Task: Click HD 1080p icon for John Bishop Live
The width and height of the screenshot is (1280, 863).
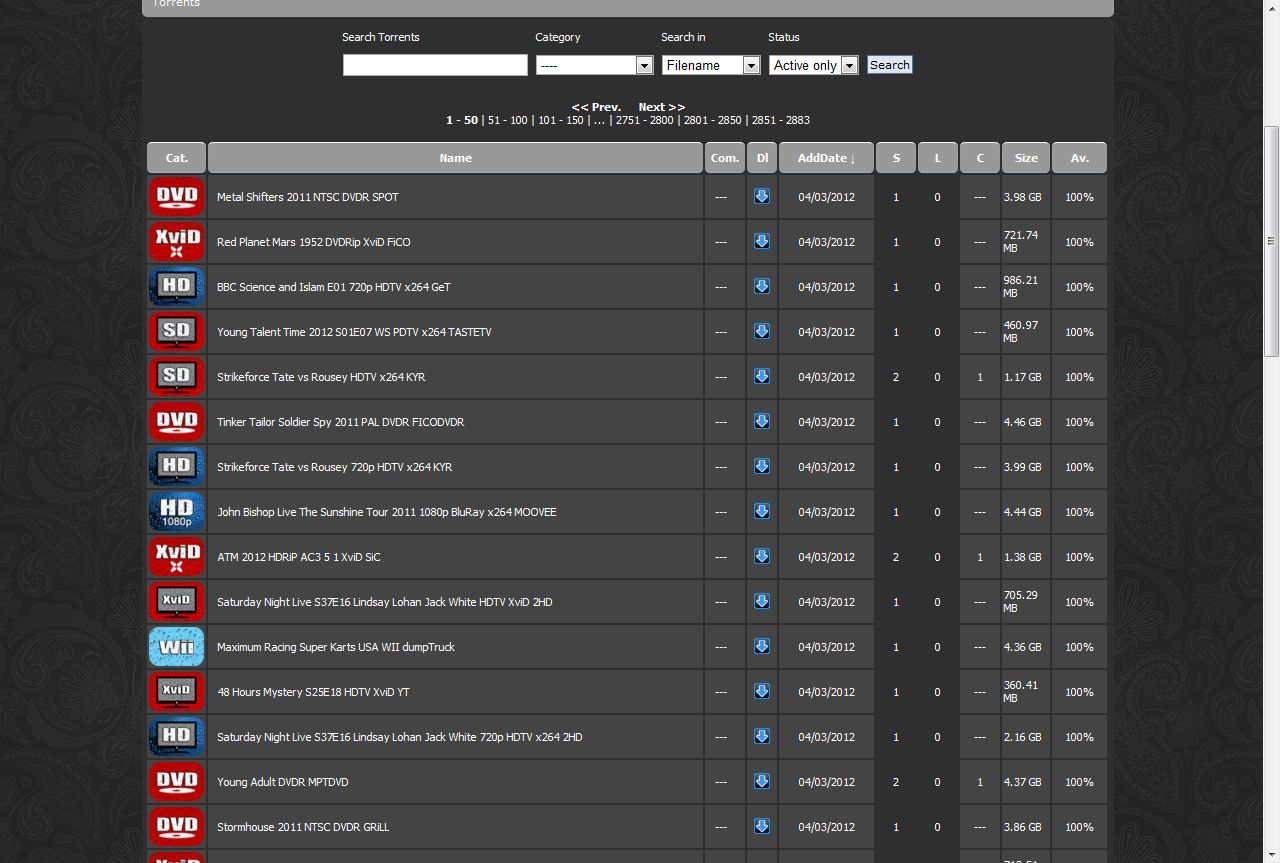Action: (176, 512)
